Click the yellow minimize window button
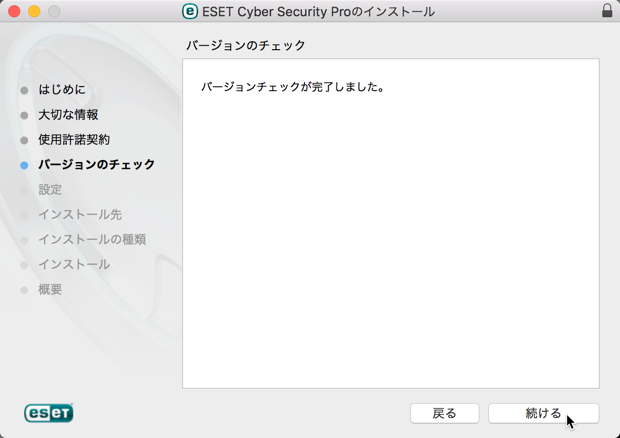This screenshot has height=438, width=620. tap(34, 11)
